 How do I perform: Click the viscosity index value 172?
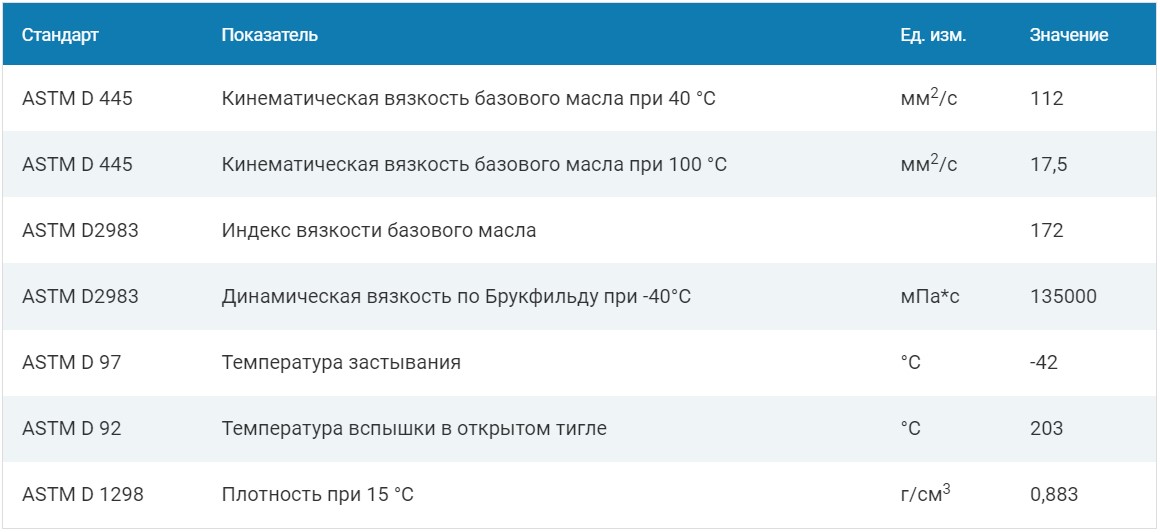click(x=1047, y=231)
